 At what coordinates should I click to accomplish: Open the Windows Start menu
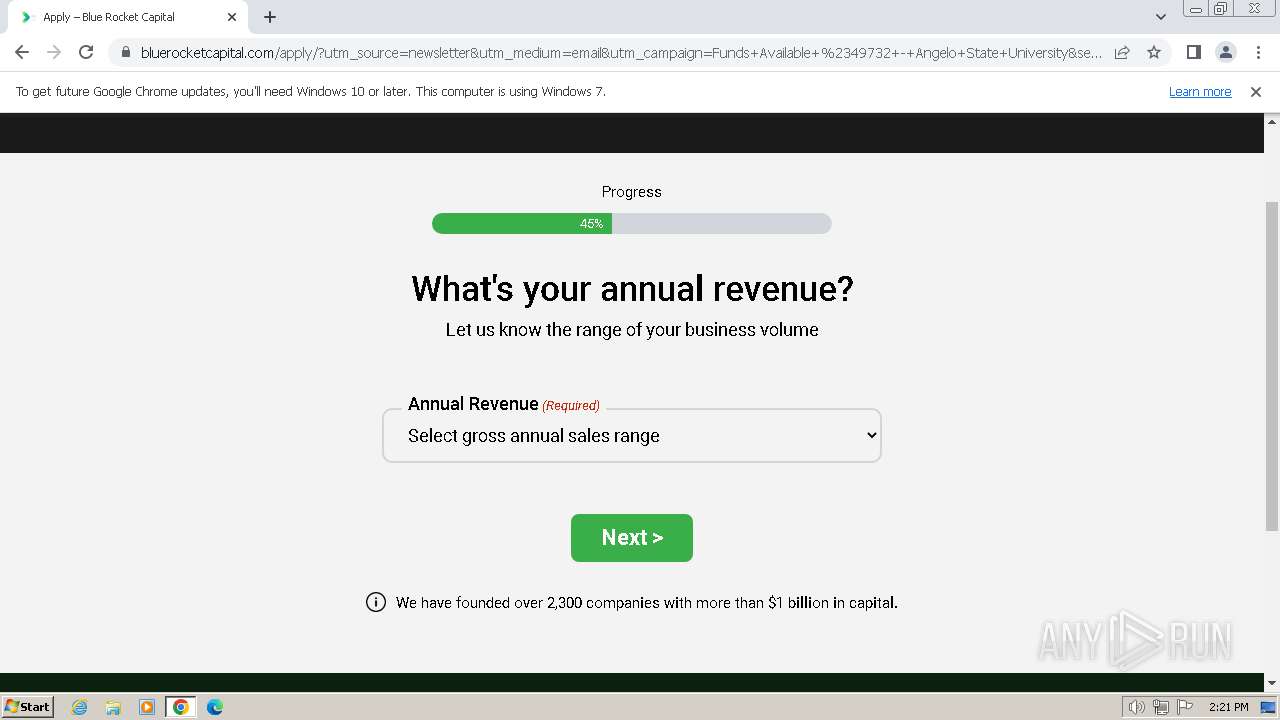pos(28,707)
